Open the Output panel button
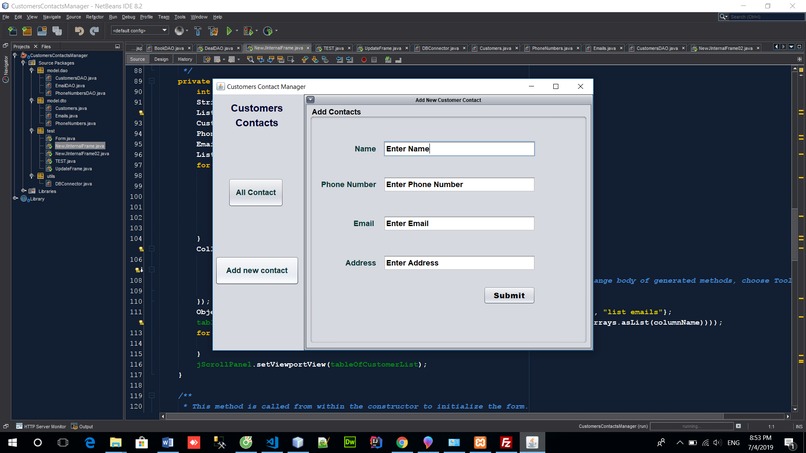 pyautogui.click(x=82, y=426)
